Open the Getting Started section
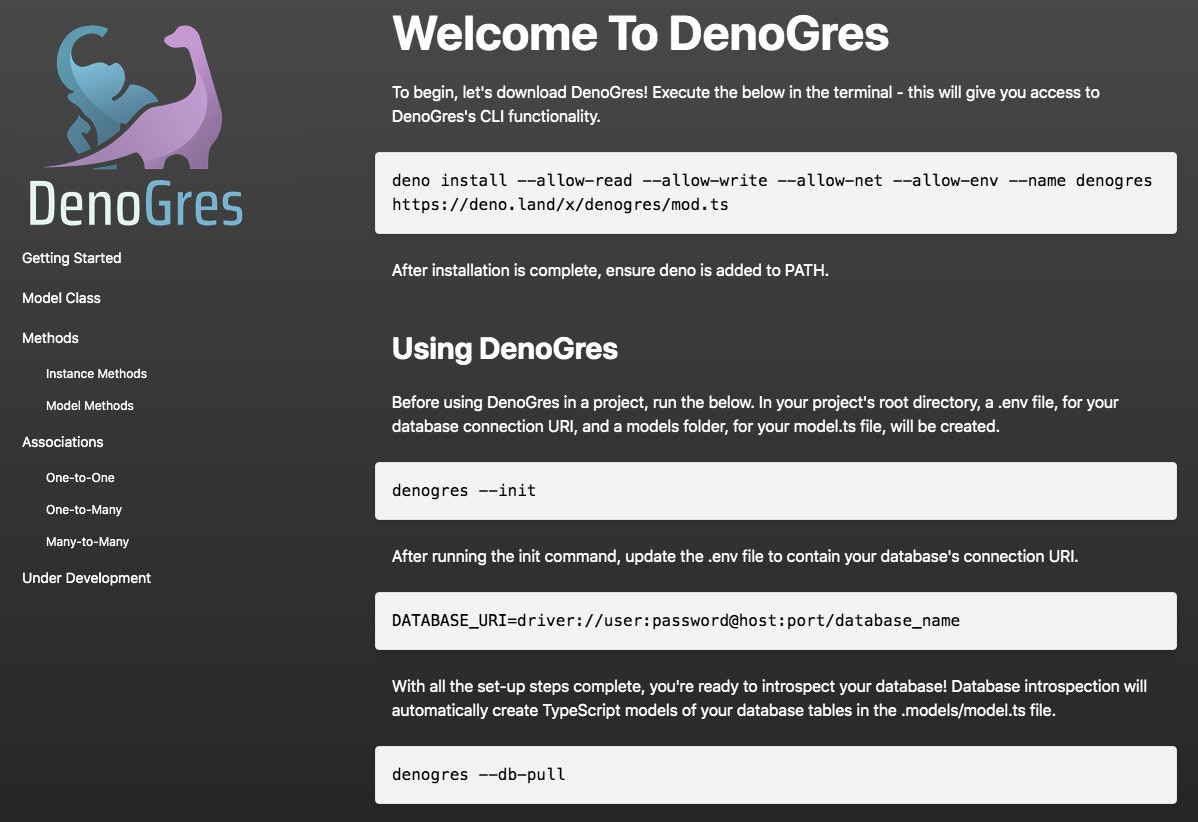The image size is (1198, 822). (x=72, y=258)
